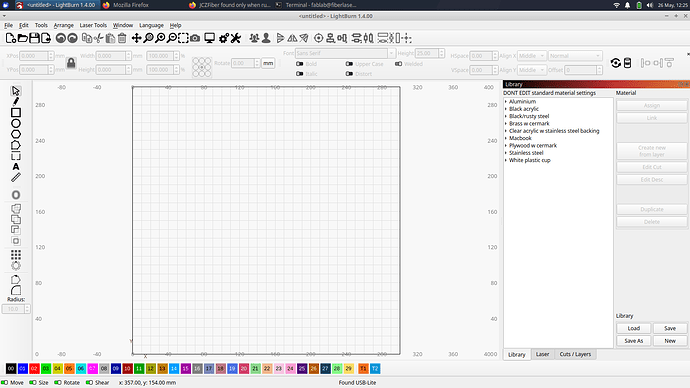Toggle the aspect ratio lock icon
Image resolution: width=690 pixels, height=388 pixels.
(71, 63)
